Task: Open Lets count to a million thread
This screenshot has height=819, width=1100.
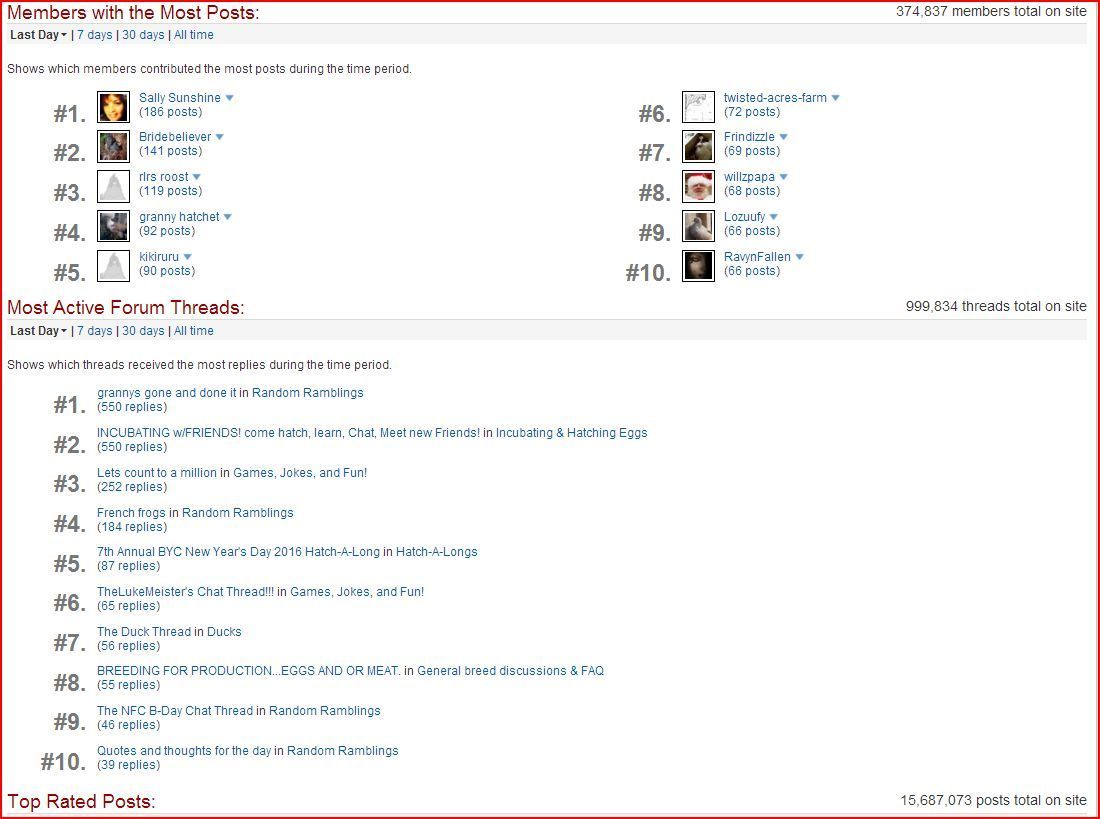Action: pos(157,473)
